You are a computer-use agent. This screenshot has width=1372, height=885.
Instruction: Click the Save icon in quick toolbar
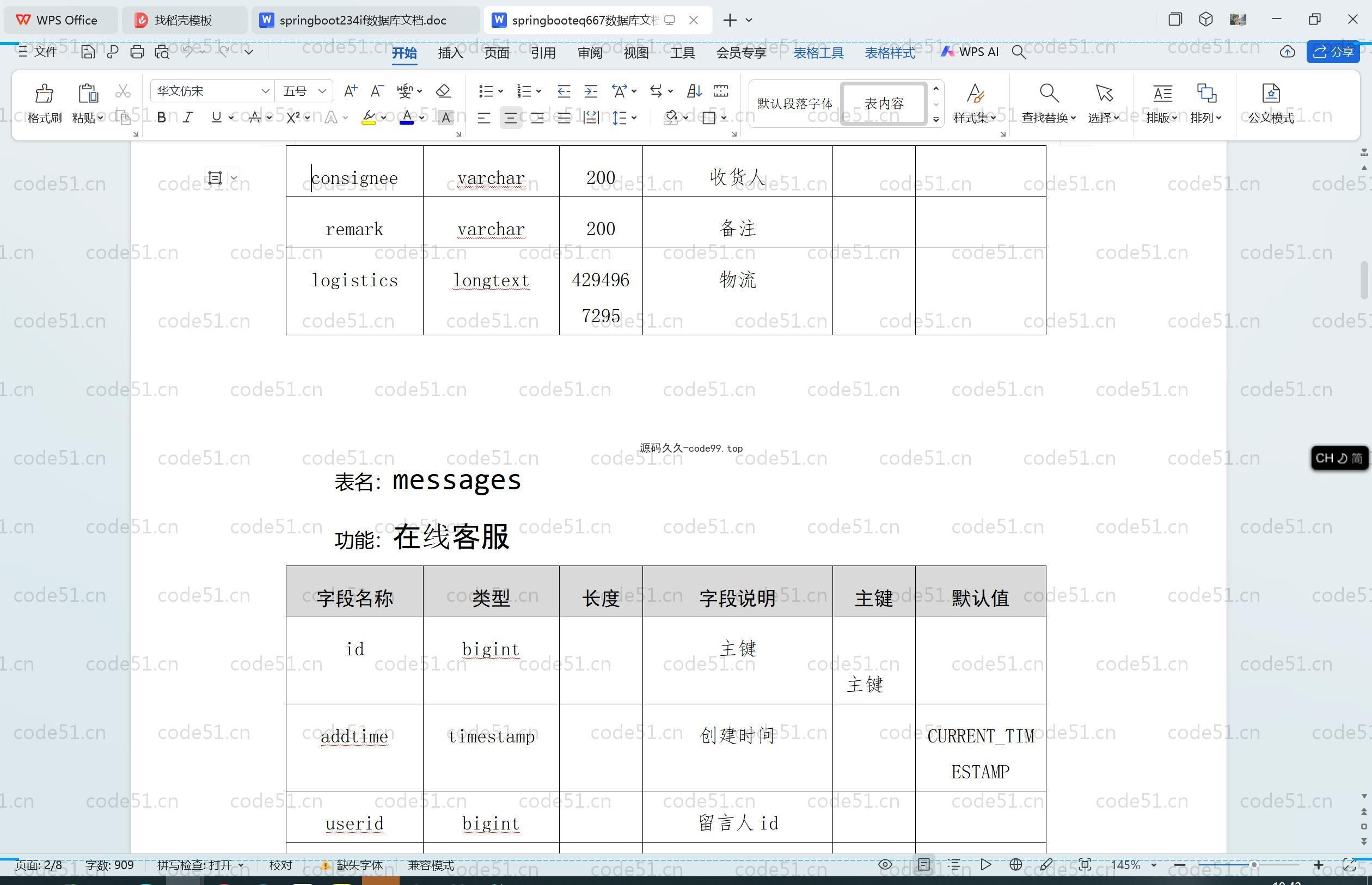(x=87, y=52)
